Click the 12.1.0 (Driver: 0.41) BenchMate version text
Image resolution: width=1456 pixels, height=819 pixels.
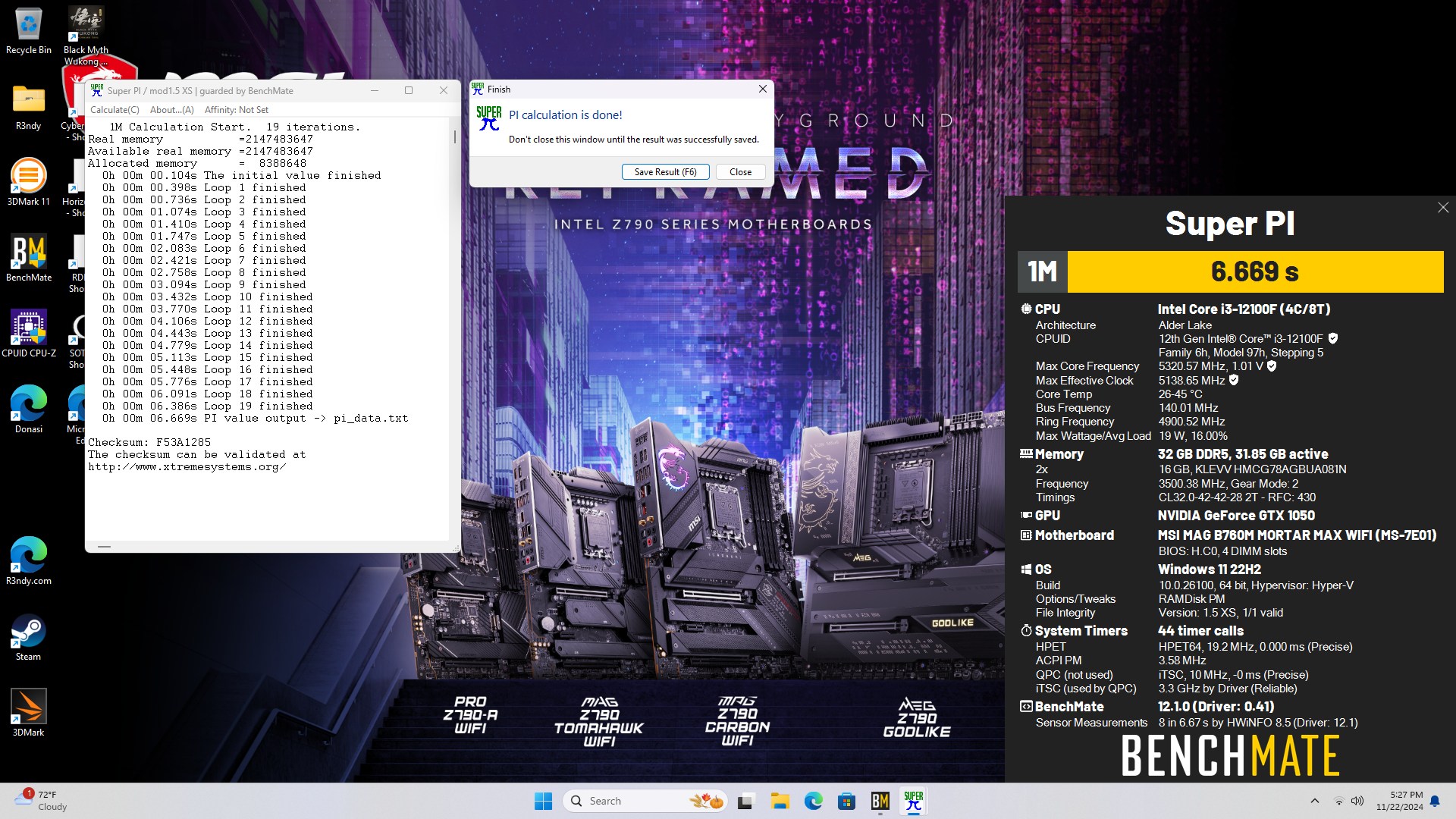1216,707
